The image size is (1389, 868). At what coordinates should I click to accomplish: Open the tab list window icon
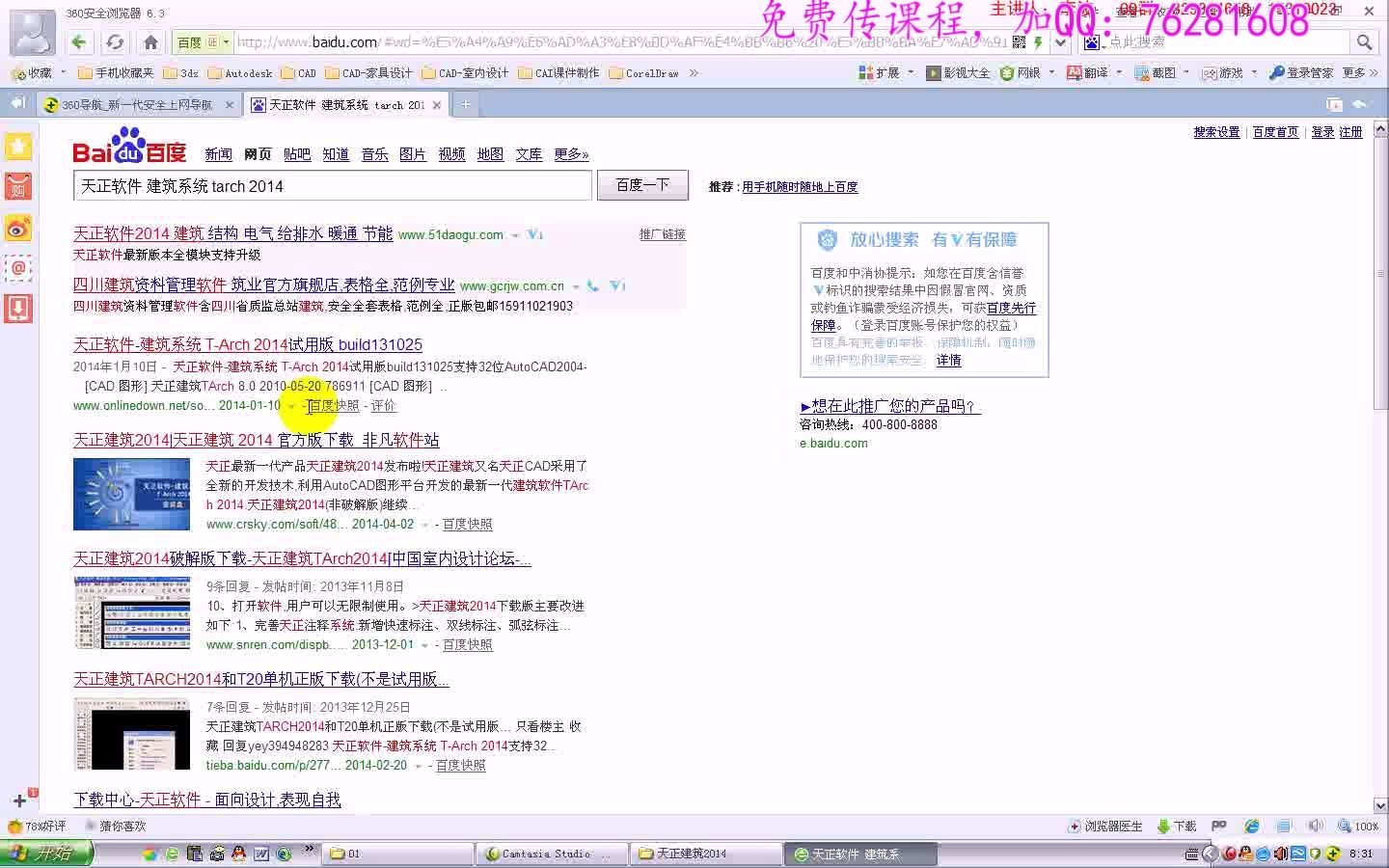point(1334,104)
